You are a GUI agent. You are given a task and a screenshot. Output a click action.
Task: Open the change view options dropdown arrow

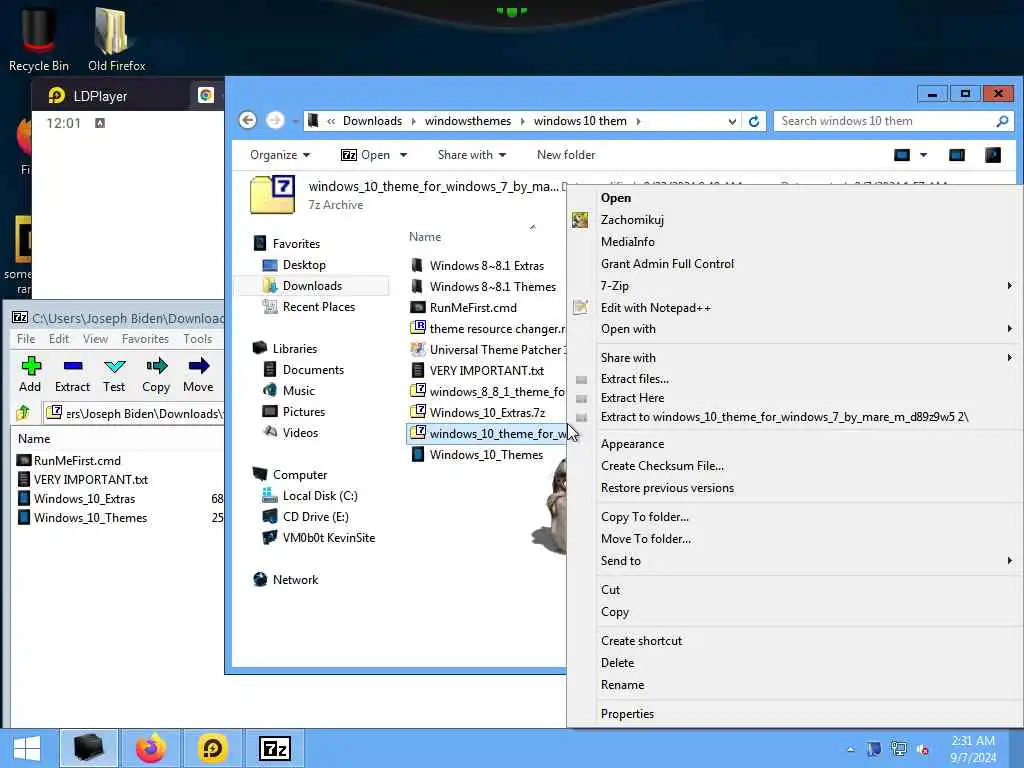pyautogui.click(x=923, y=155)
